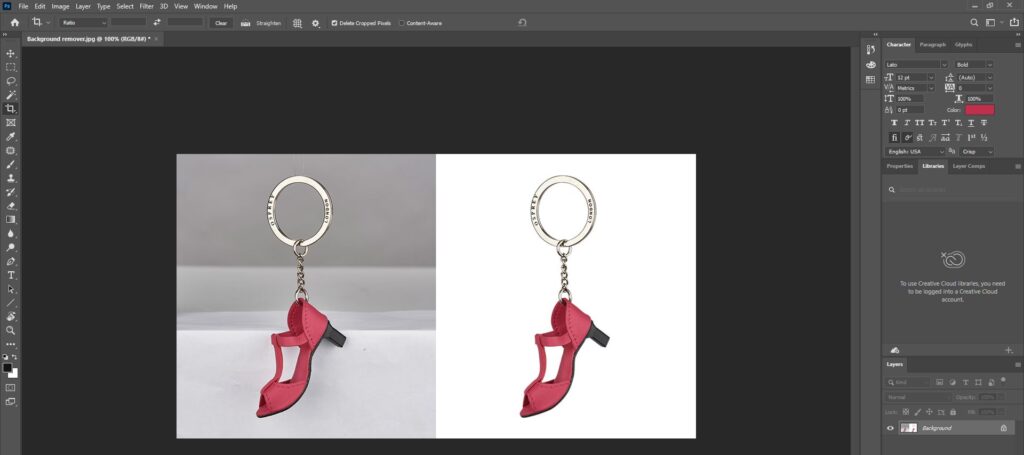
Task: Click the Clear button in options bar
Action: (x=221, y=22)
